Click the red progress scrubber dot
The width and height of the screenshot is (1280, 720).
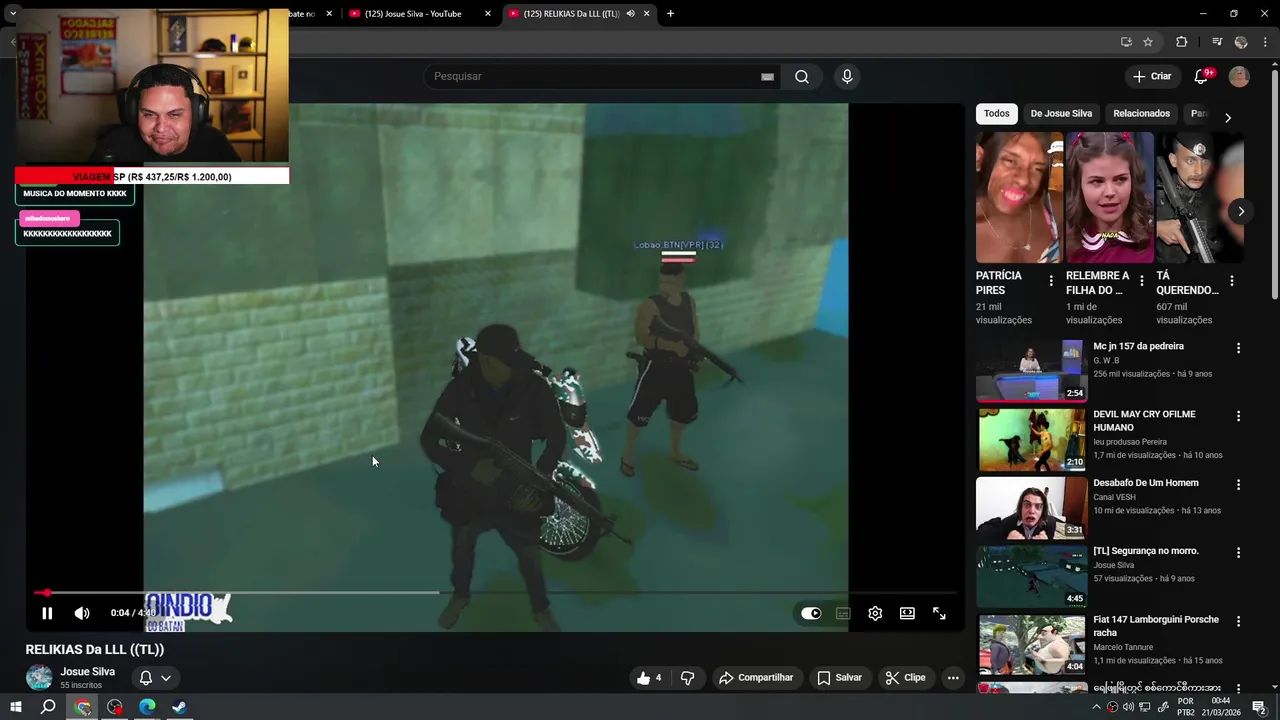click(x=46, y=593)
